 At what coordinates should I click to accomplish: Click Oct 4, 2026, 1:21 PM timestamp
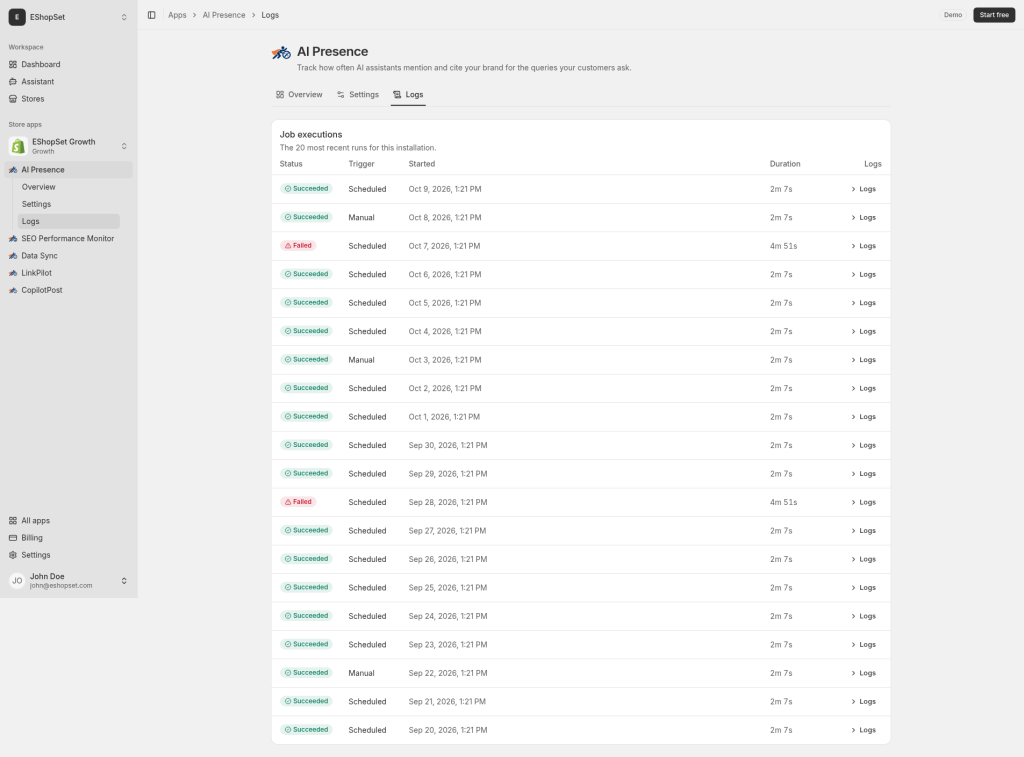coord(445,332)
